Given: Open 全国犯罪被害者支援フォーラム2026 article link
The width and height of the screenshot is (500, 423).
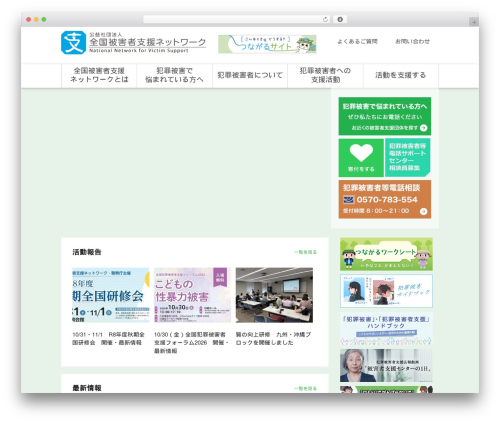Looking at the screenshot, I should click(191, 342).
